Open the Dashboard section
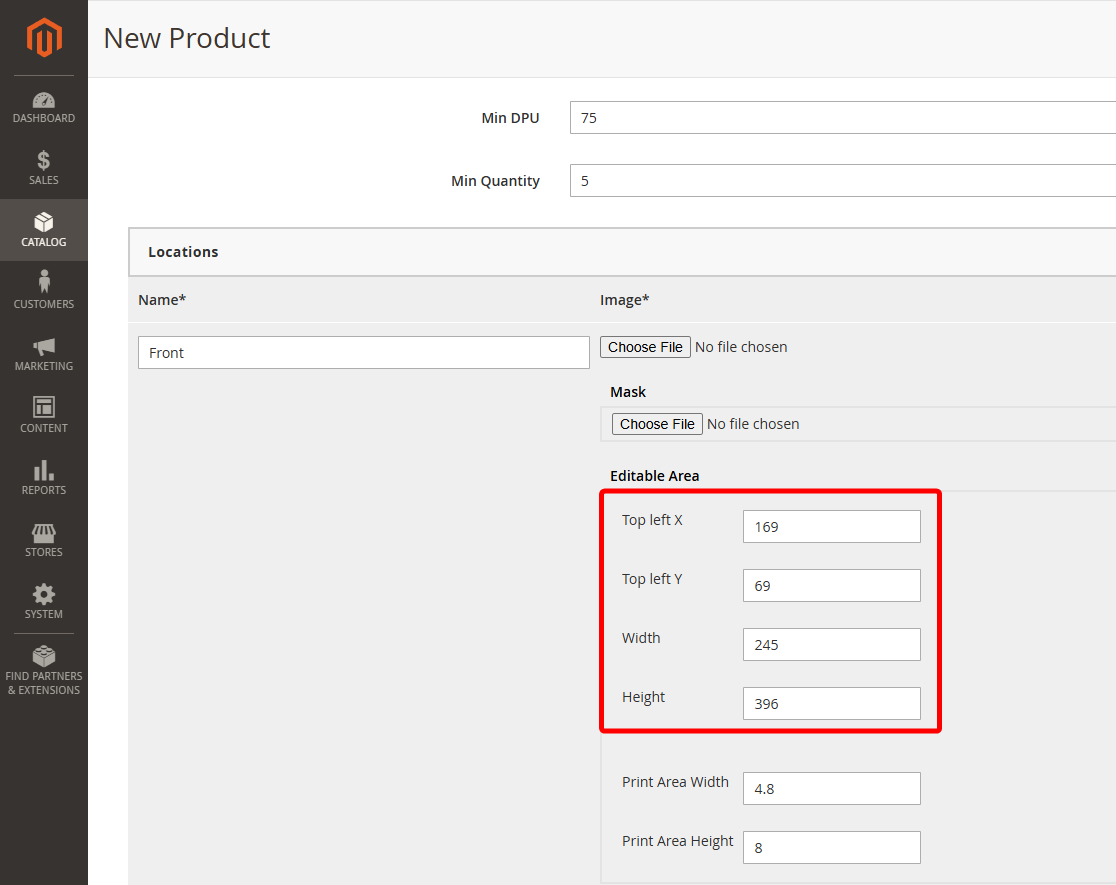Viewport: 1116px width, 885px height. pyautogui.click(x=43, y=107)
